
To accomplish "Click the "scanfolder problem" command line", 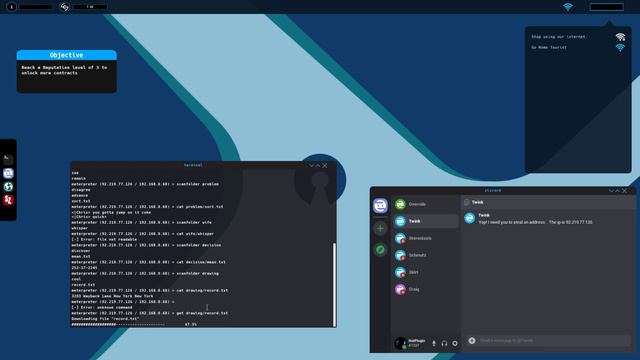I will click(145, 184).
